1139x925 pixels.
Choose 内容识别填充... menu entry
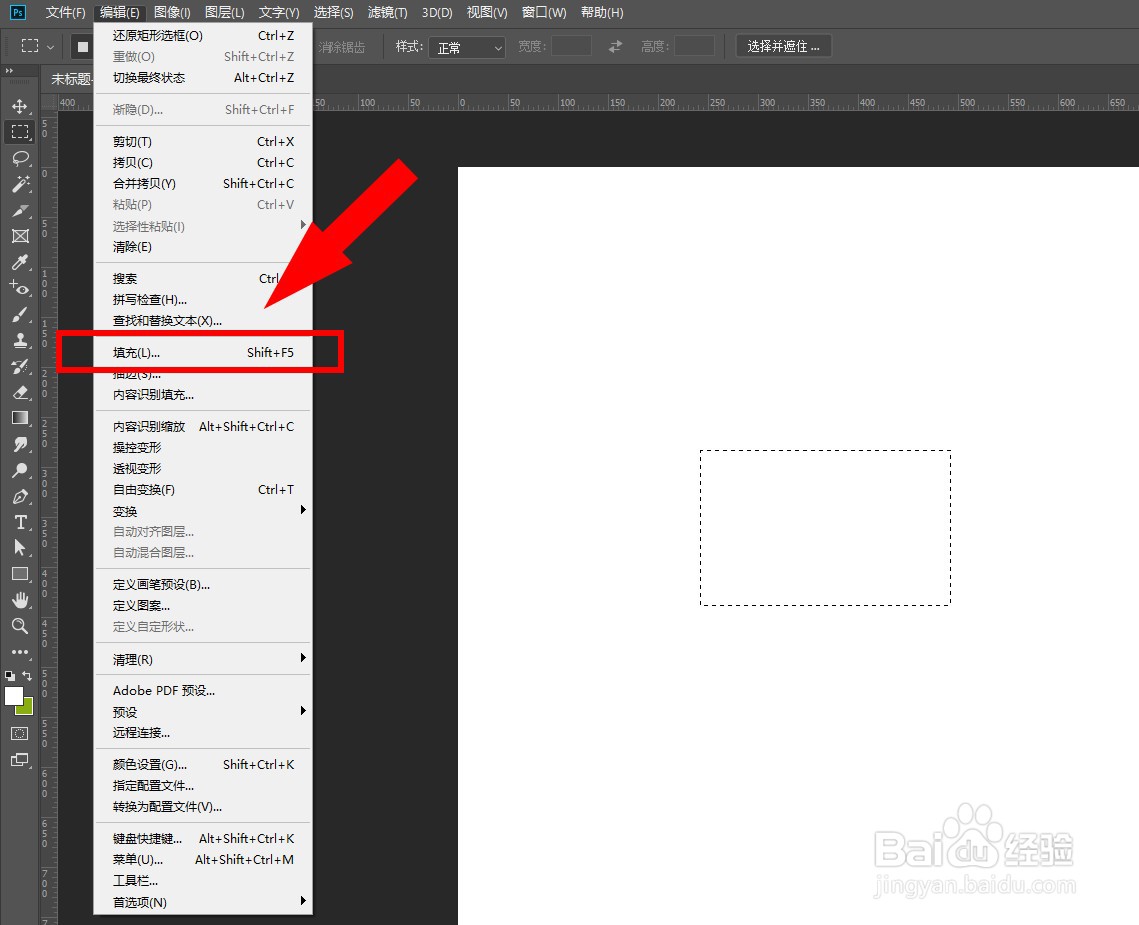(203, 395)
